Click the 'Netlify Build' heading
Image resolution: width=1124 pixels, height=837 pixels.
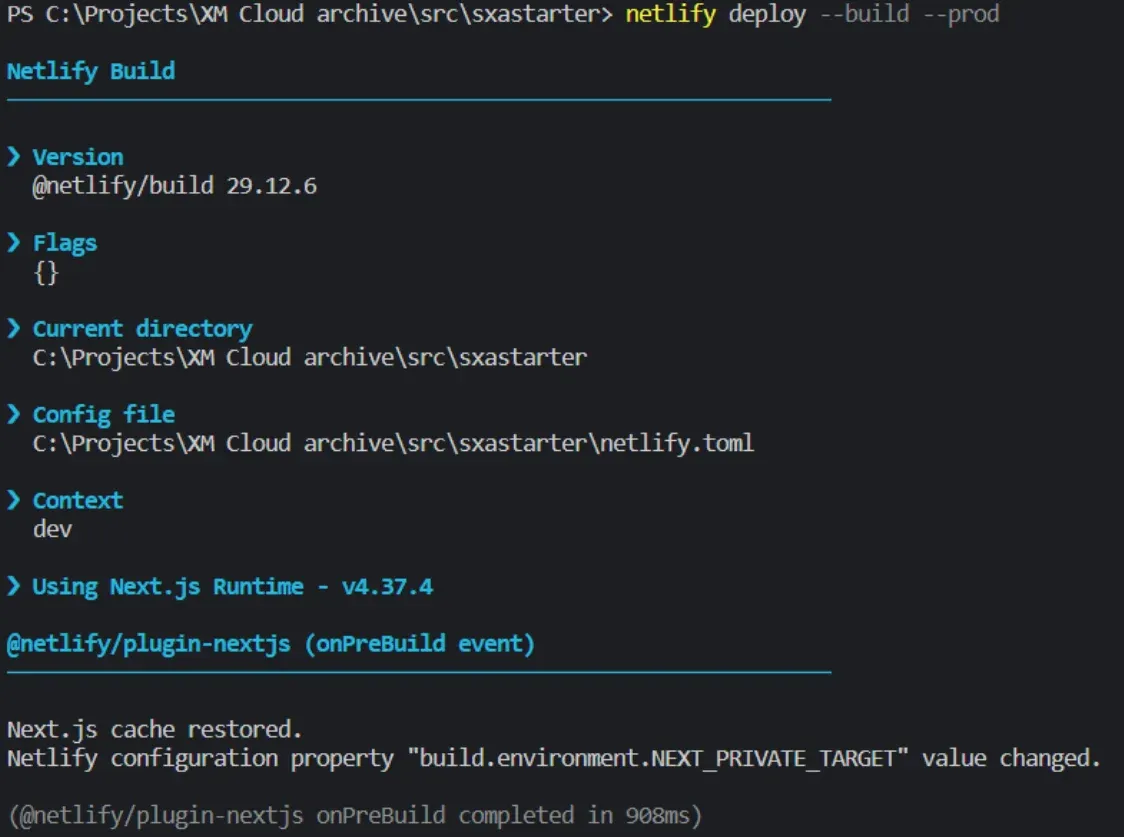(91, 71)
